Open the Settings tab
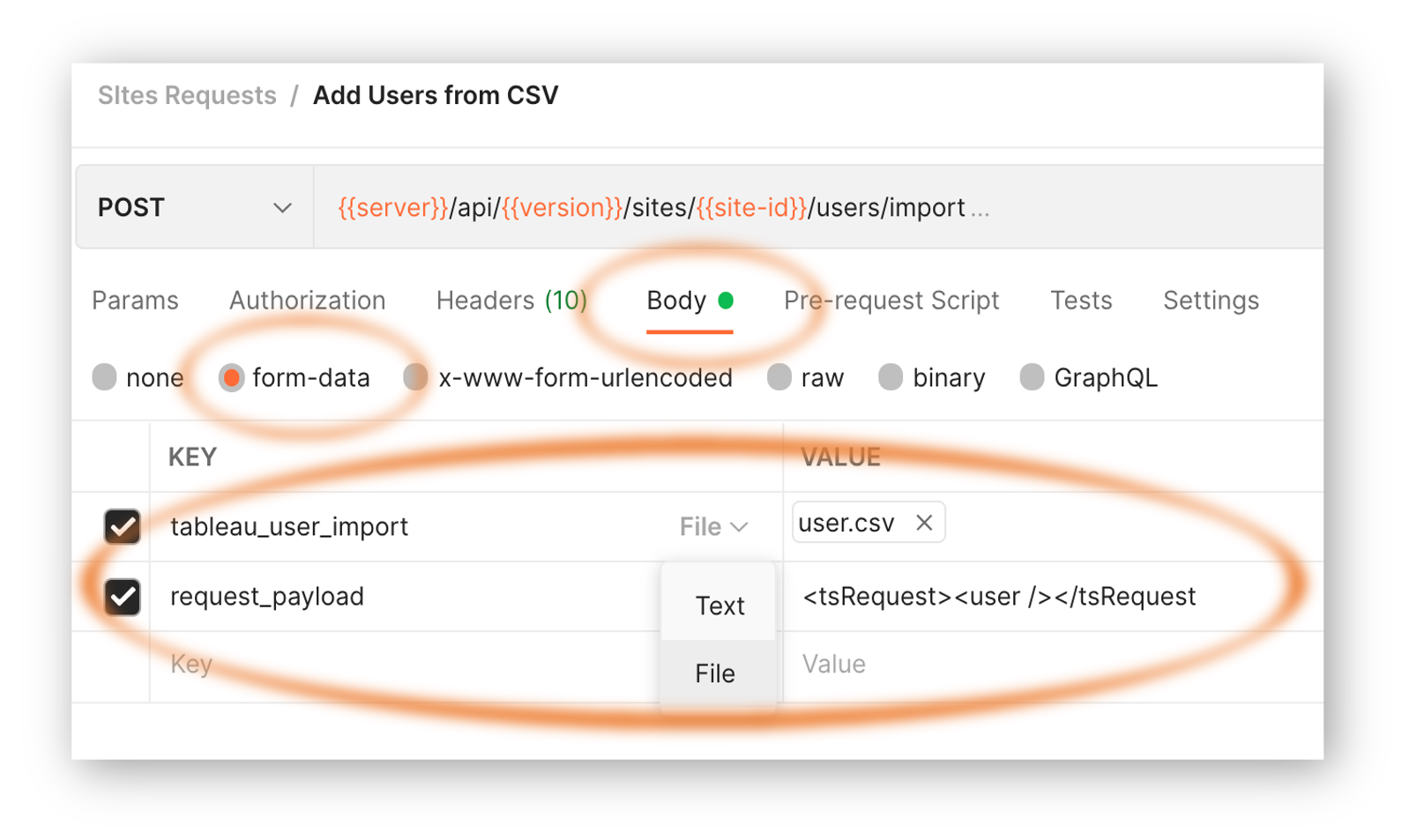The image size is (1402, 840). [1211, 300]
